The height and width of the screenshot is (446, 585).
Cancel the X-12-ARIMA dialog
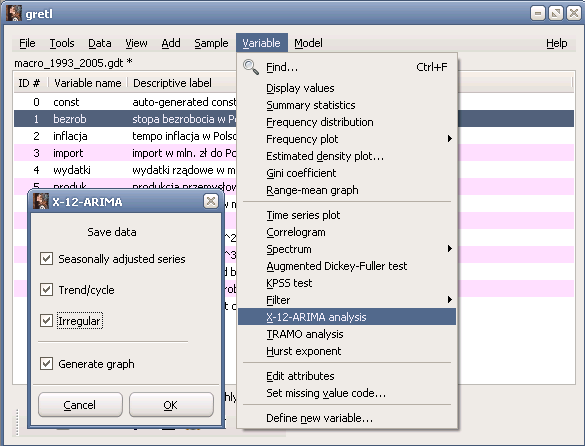[x=80, y=405]
